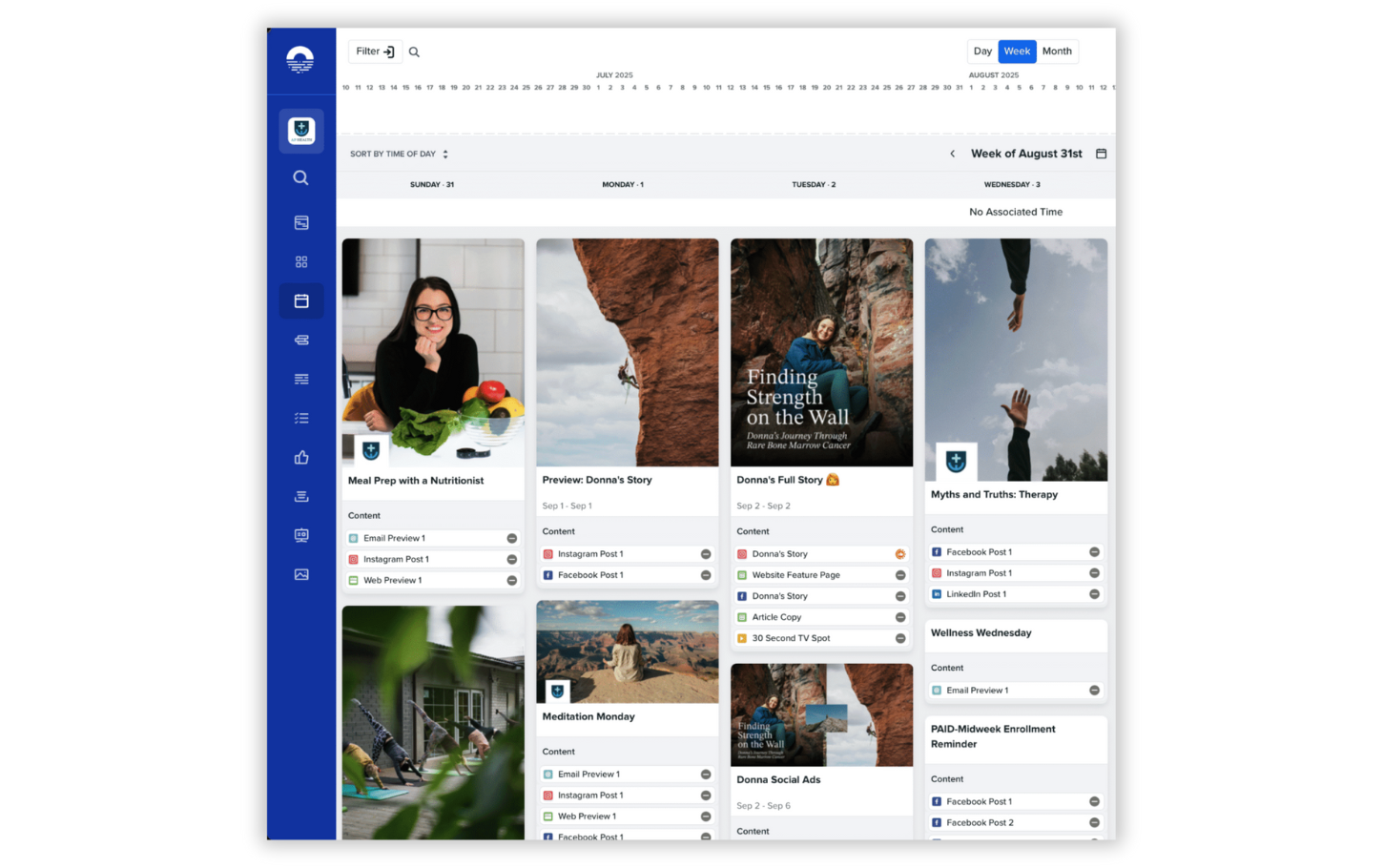Click the thumbs-up approvals sidebar icon
1383x868 pixels.
pyautogui.click(x=300, y=458)
